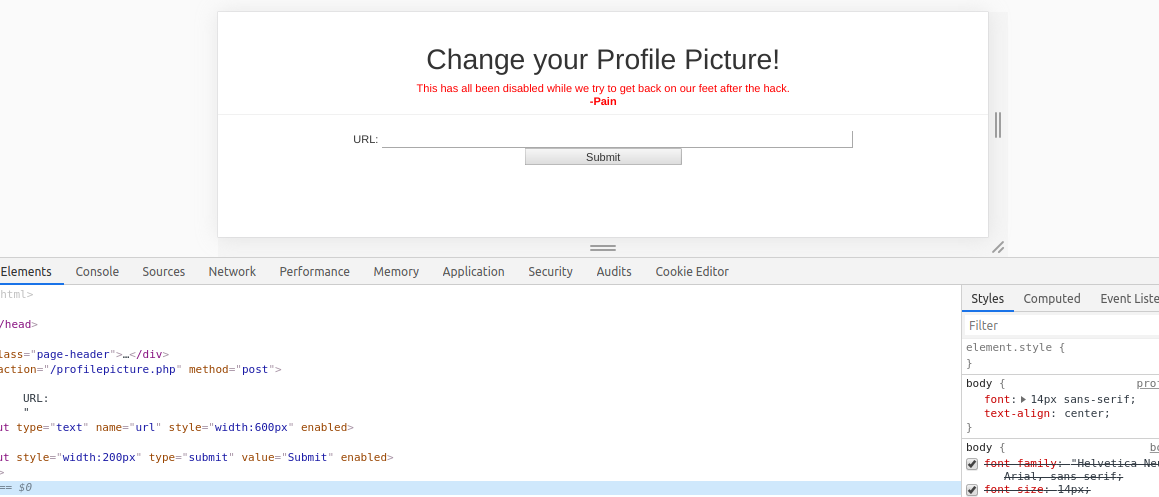Expand the font shorthand property triangle

coord(1023,399)
